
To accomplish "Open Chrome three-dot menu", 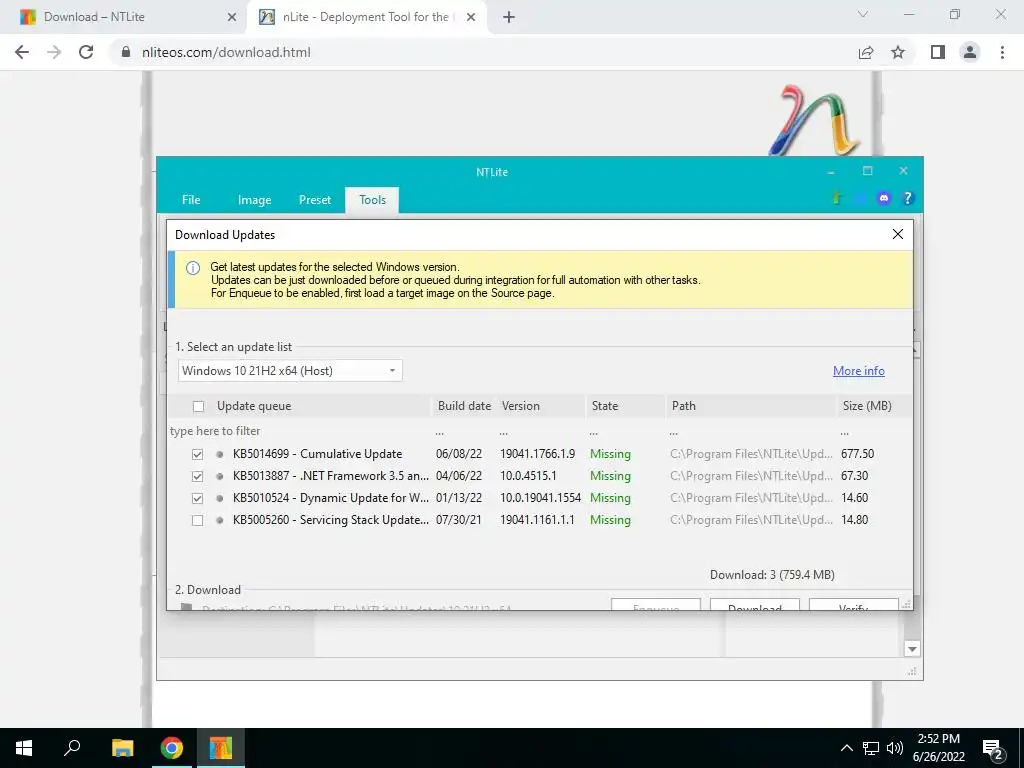I will (1002, 52).
